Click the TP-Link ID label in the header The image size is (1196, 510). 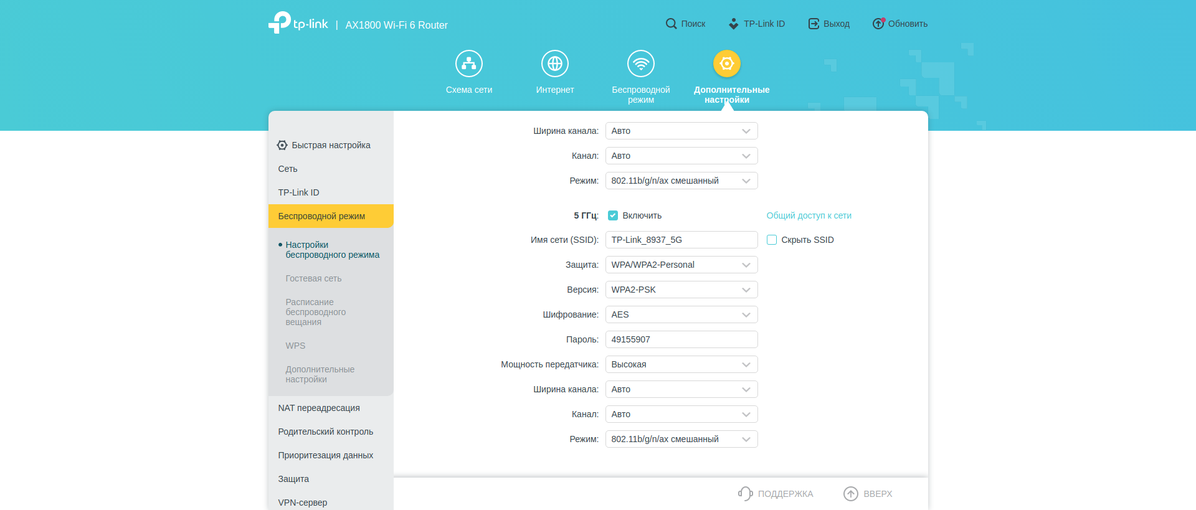coord(764,24)
